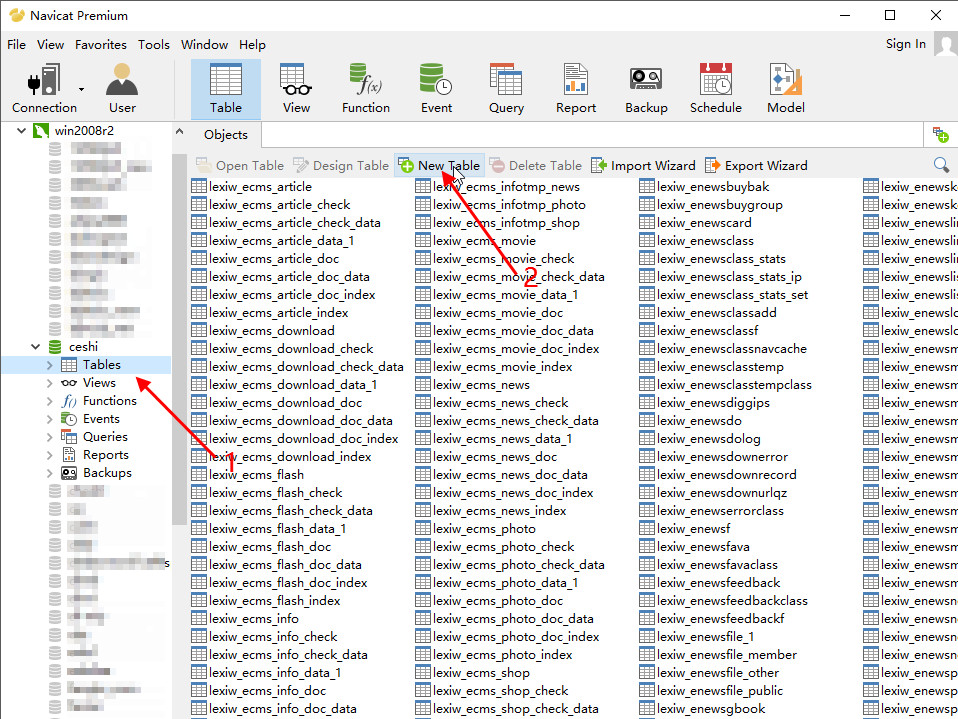
Task: Select table lexiw_ecms_shop_check_data
Action: point(507,709)
